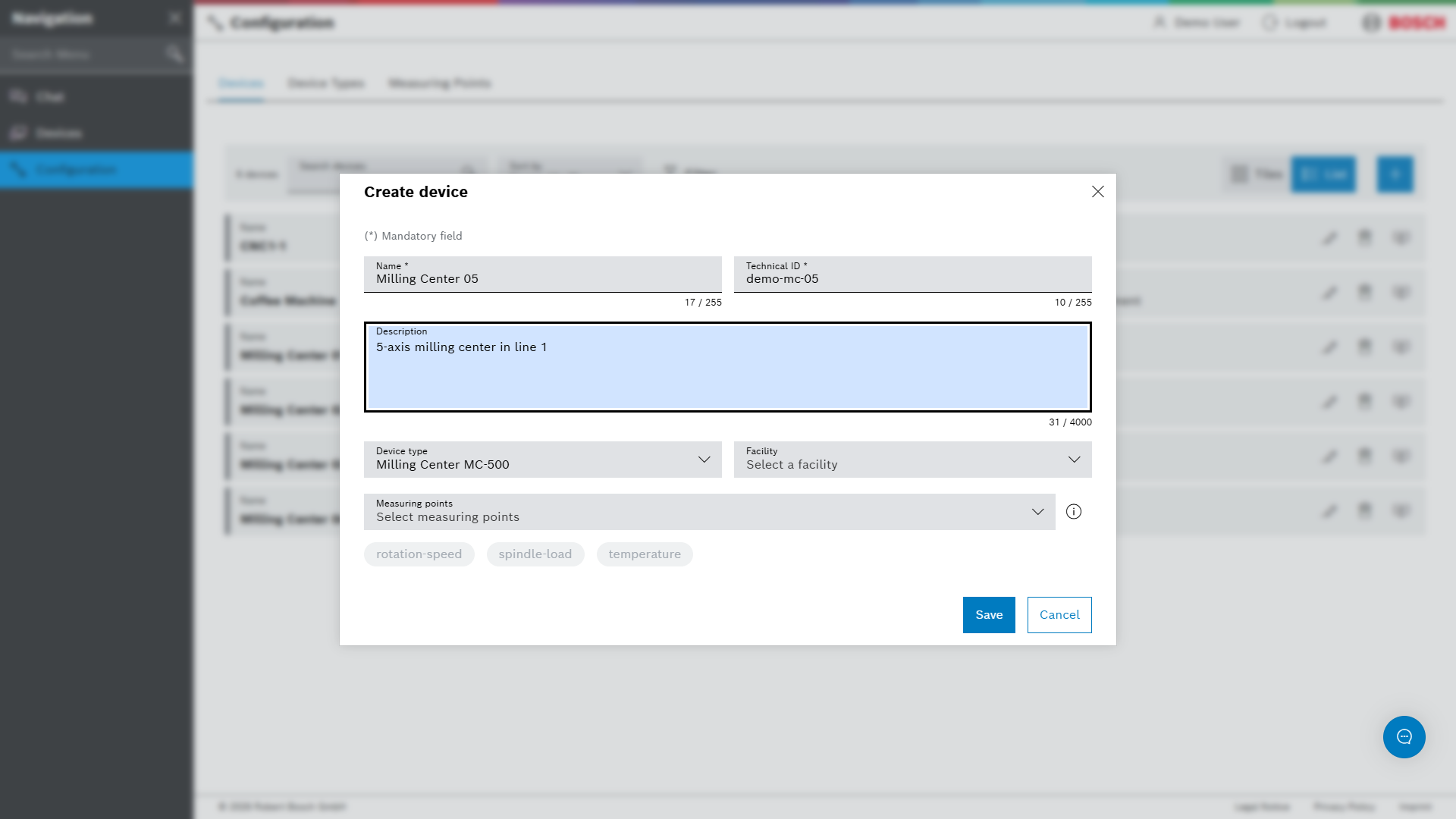Click the Bosch logo
This screenshot has height=819, width=1456.
1404,23
